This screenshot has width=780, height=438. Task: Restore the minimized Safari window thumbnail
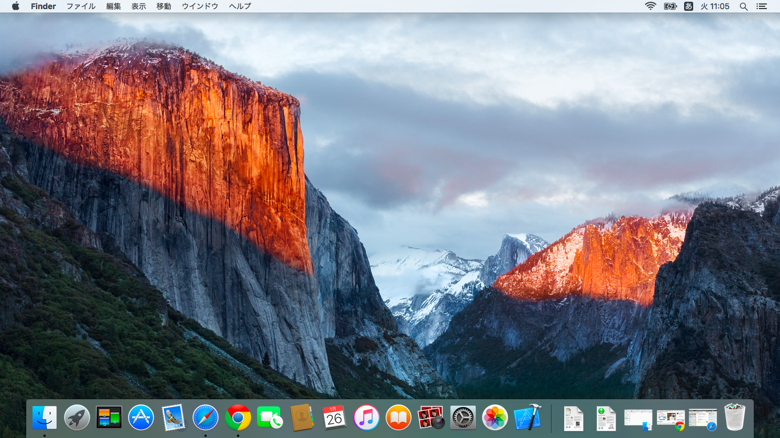[703, 420]
